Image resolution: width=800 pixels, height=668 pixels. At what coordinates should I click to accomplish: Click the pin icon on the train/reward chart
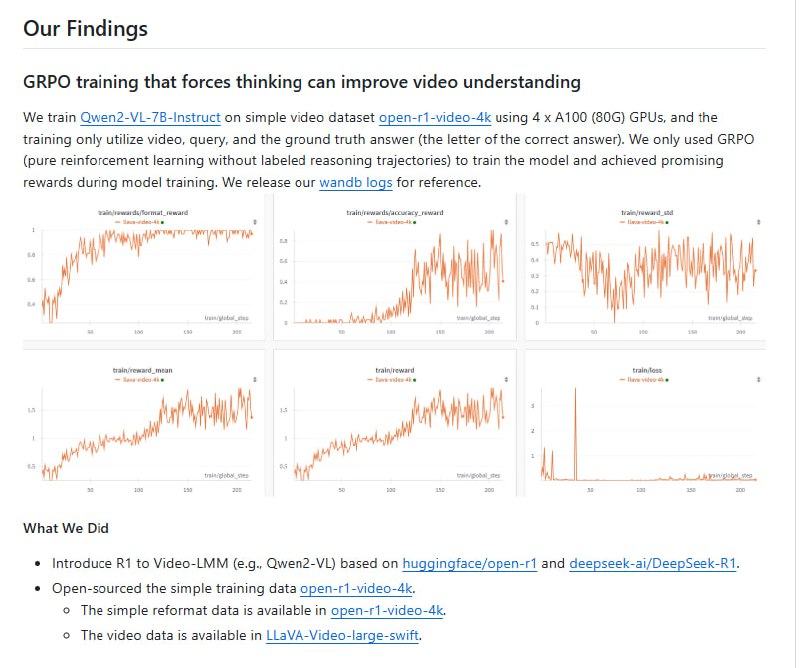point(506,379)
